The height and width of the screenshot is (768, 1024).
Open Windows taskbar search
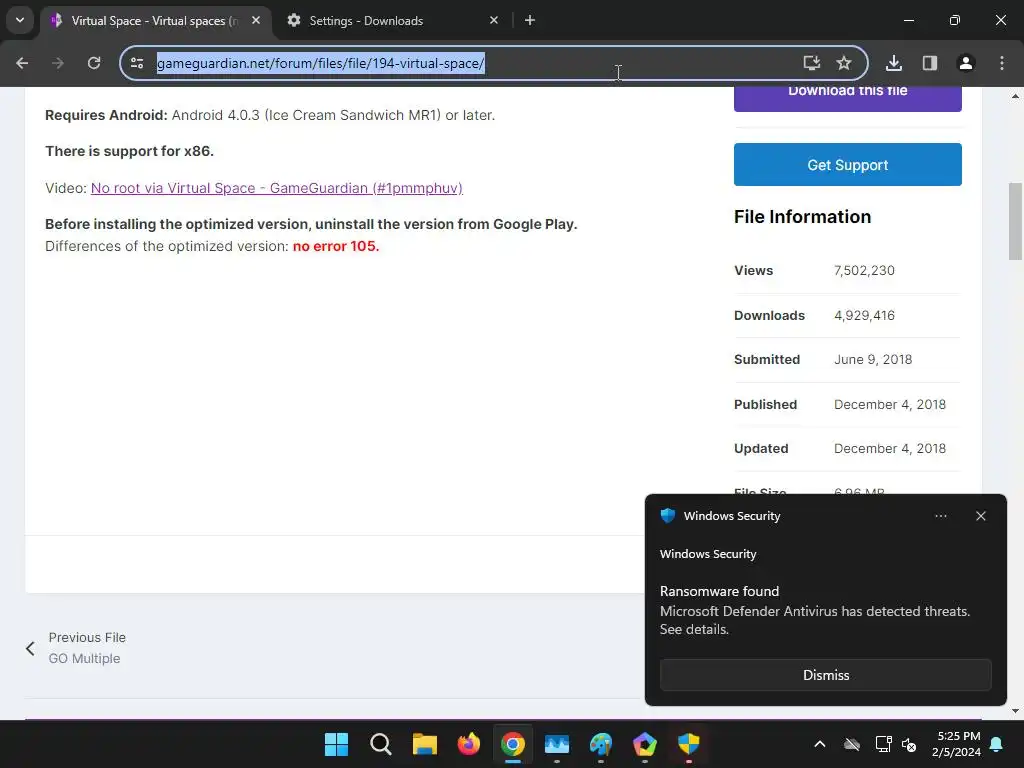(381, 744)
